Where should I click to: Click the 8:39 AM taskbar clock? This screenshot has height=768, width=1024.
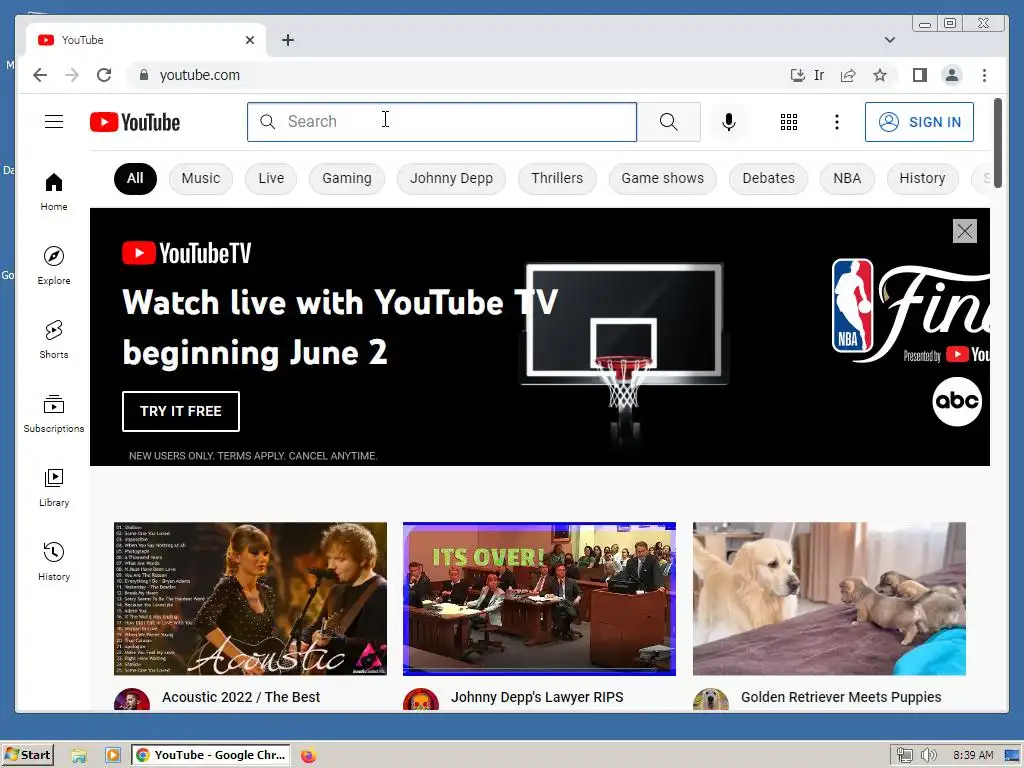coord(972,755)
